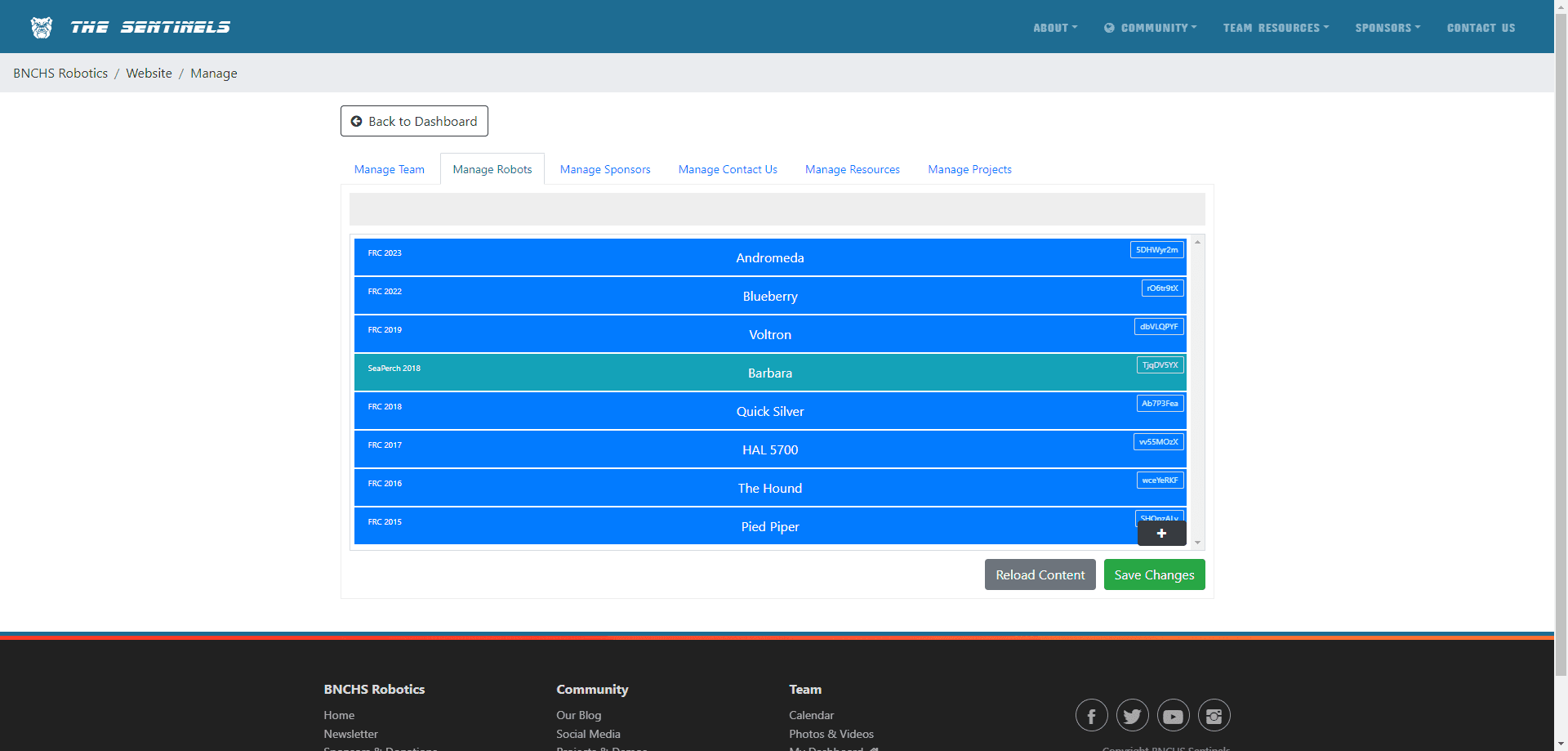This screenshot has height=751, width=1568.
Task: Click the Ab7P3Fea badge on Quick Silver
Action: [1160, 403]
